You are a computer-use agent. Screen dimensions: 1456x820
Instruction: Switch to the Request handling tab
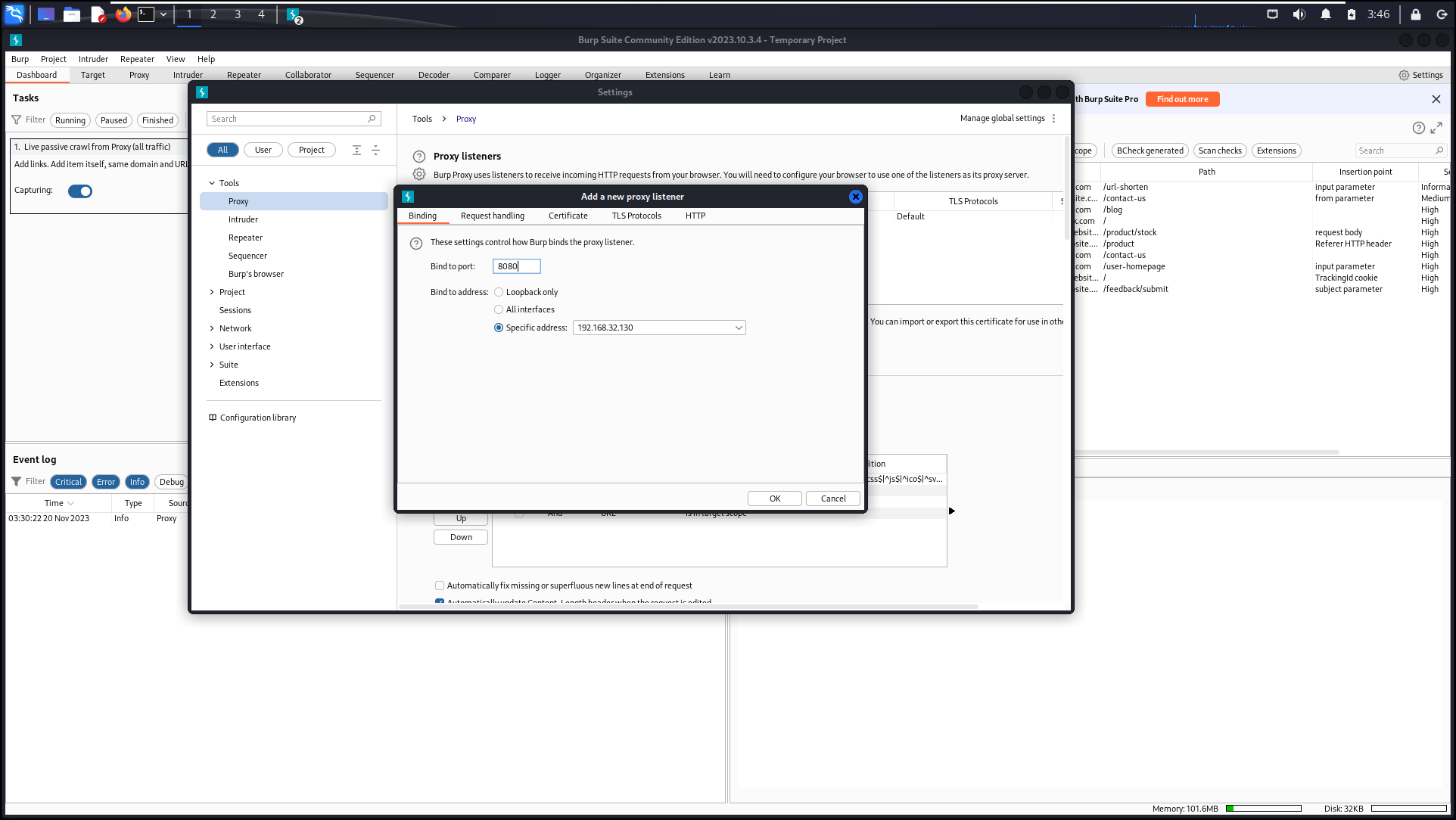click(x=493, y=216)
